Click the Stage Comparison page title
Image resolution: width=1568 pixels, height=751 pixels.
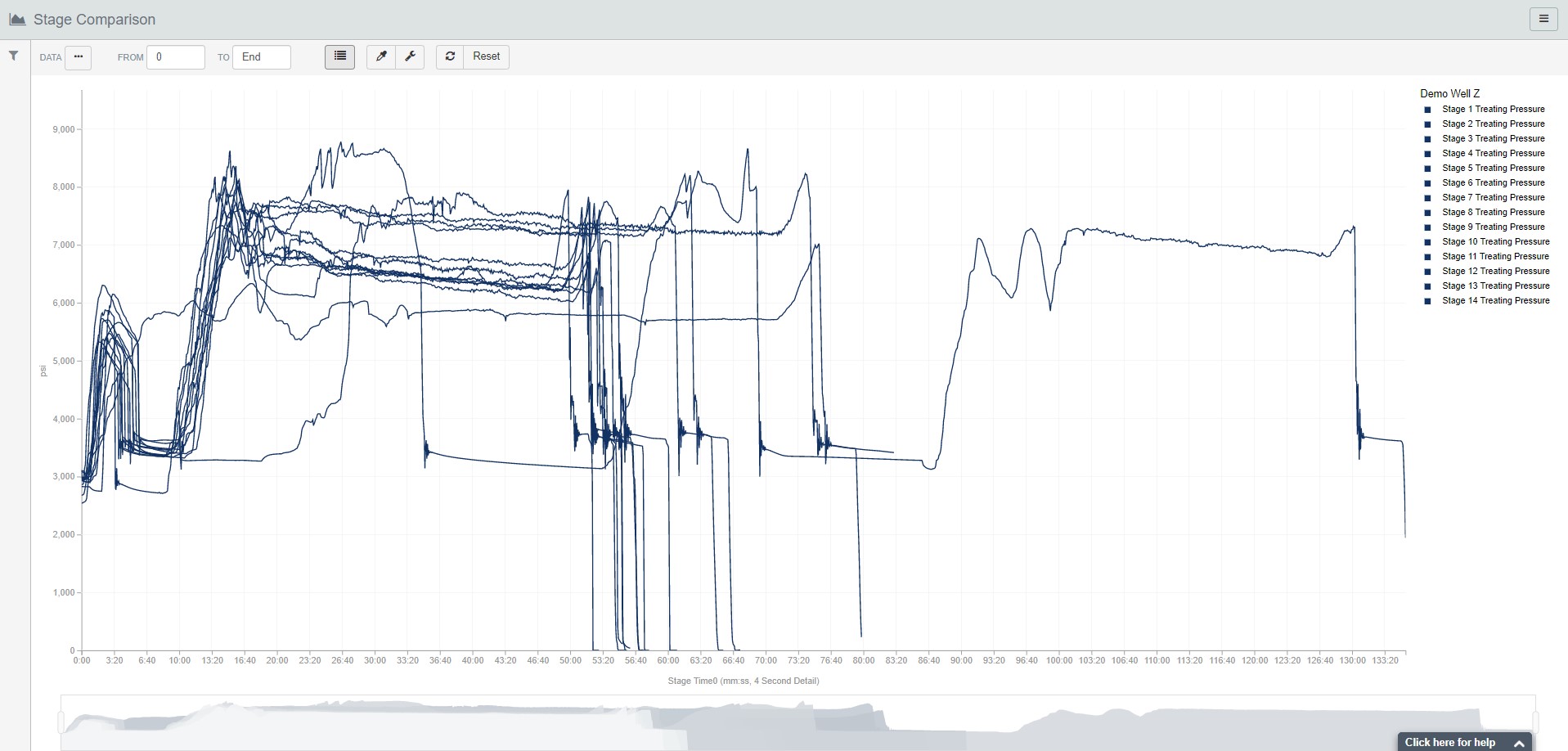point(94,20)
